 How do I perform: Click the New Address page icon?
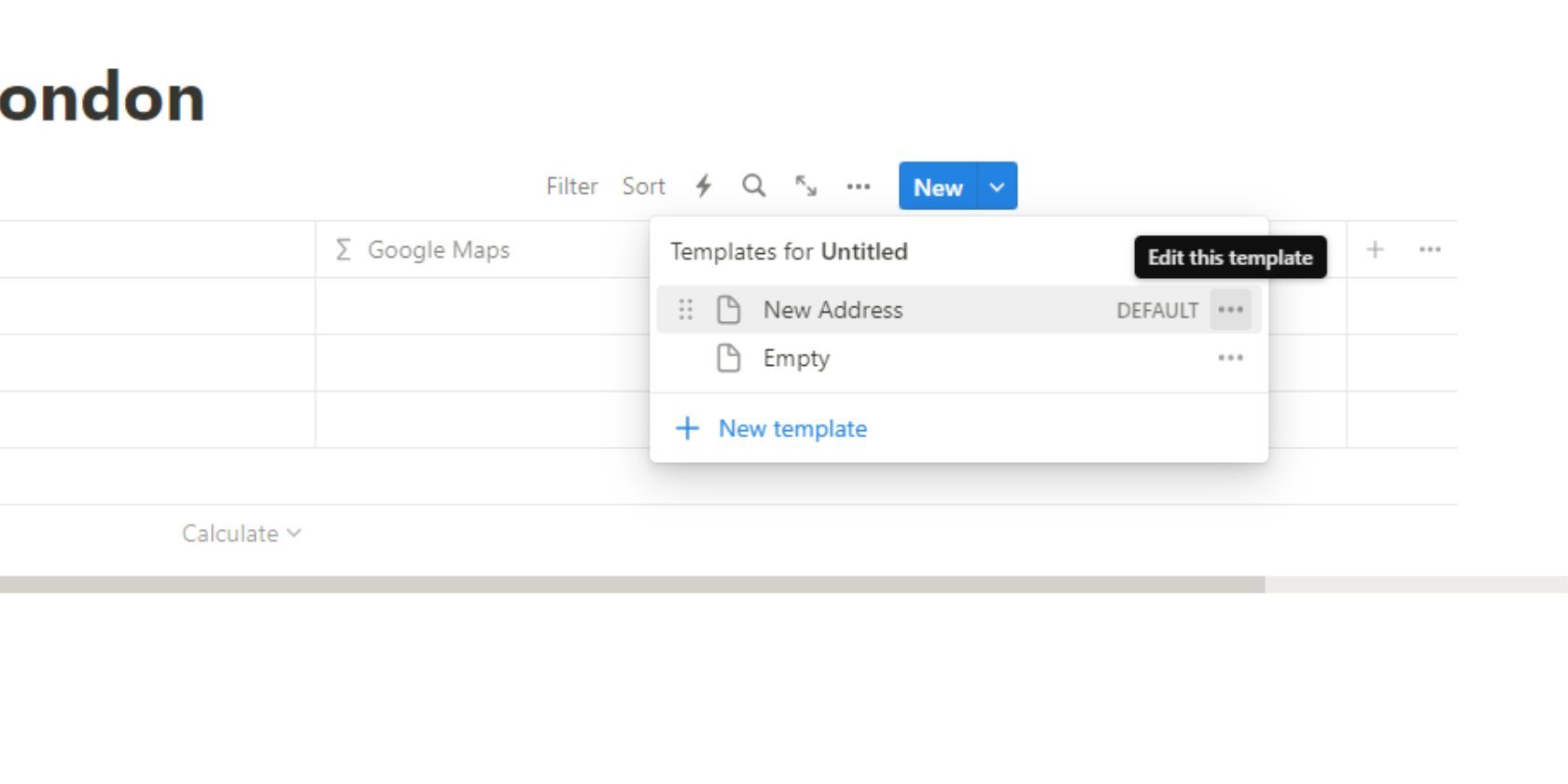pyautogui.click(x=728, y=310)
